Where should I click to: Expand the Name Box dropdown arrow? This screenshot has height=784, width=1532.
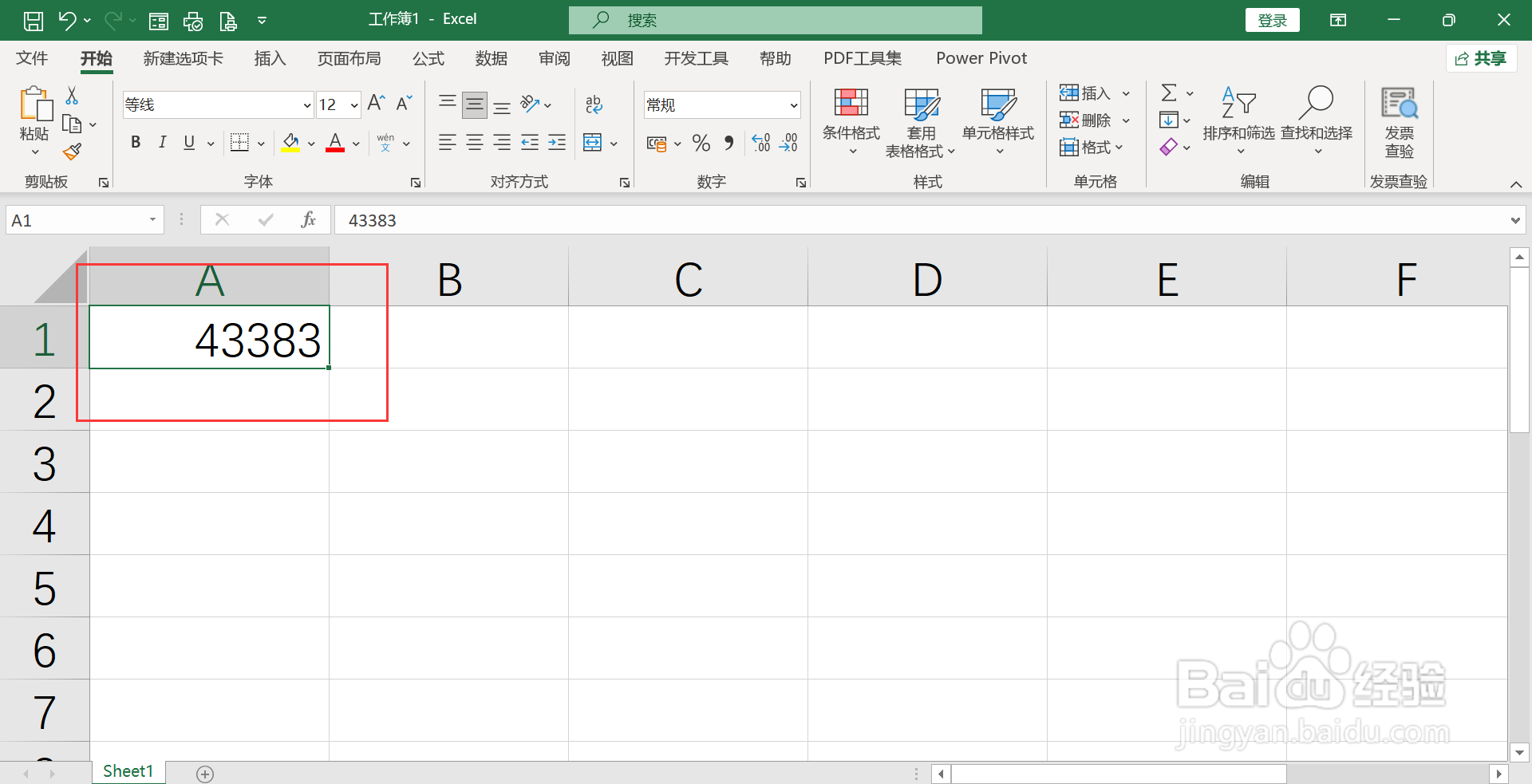152,219
